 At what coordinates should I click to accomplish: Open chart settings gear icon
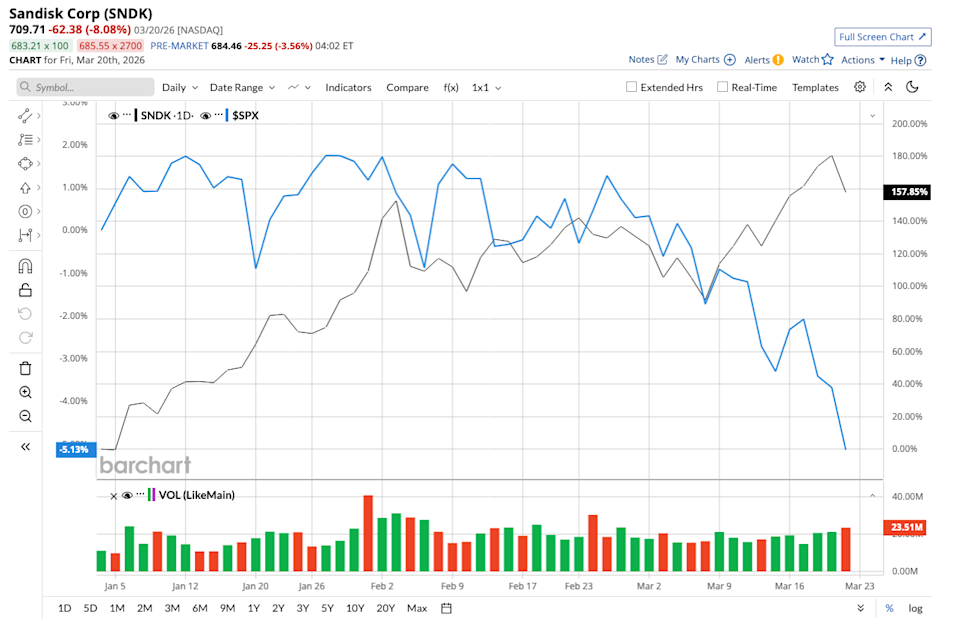[x=860, y=87]
